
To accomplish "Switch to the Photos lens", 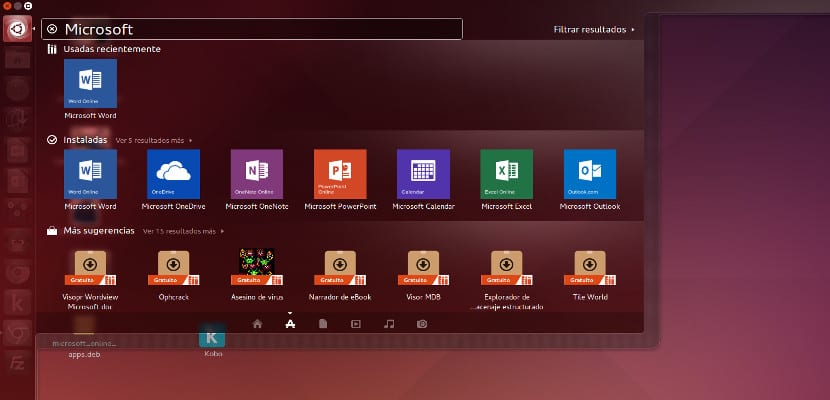I will (x=422, y=324).
